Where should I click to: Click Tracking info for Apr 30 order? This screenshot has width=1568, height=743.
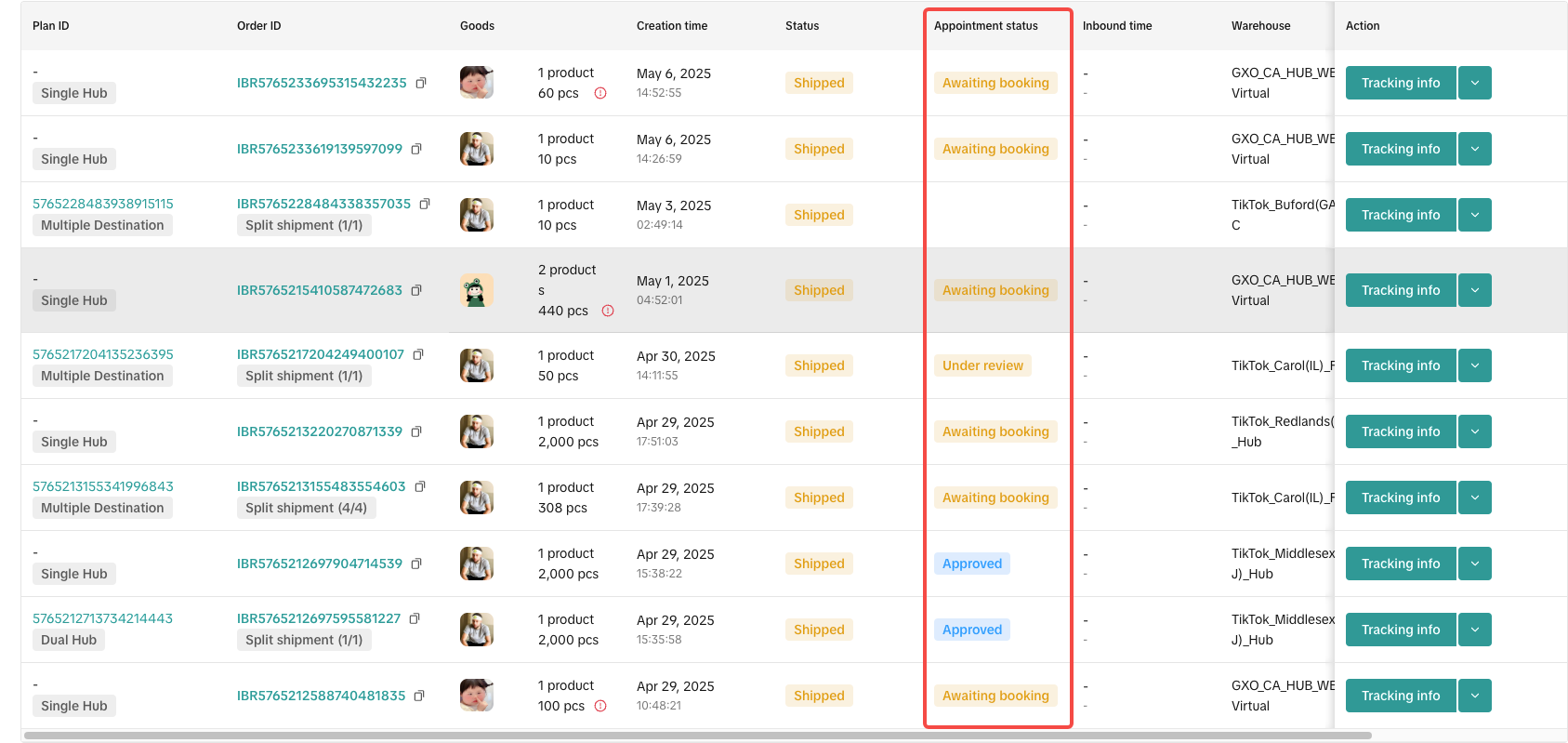point(1400,365)
